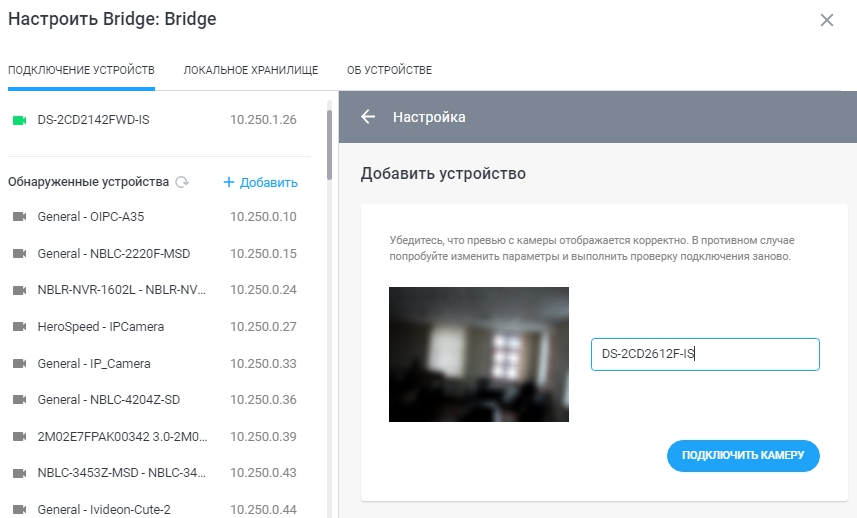Open the Подключение устройств tab
This screenshot has height=518, width=857.
pos(81,70)
